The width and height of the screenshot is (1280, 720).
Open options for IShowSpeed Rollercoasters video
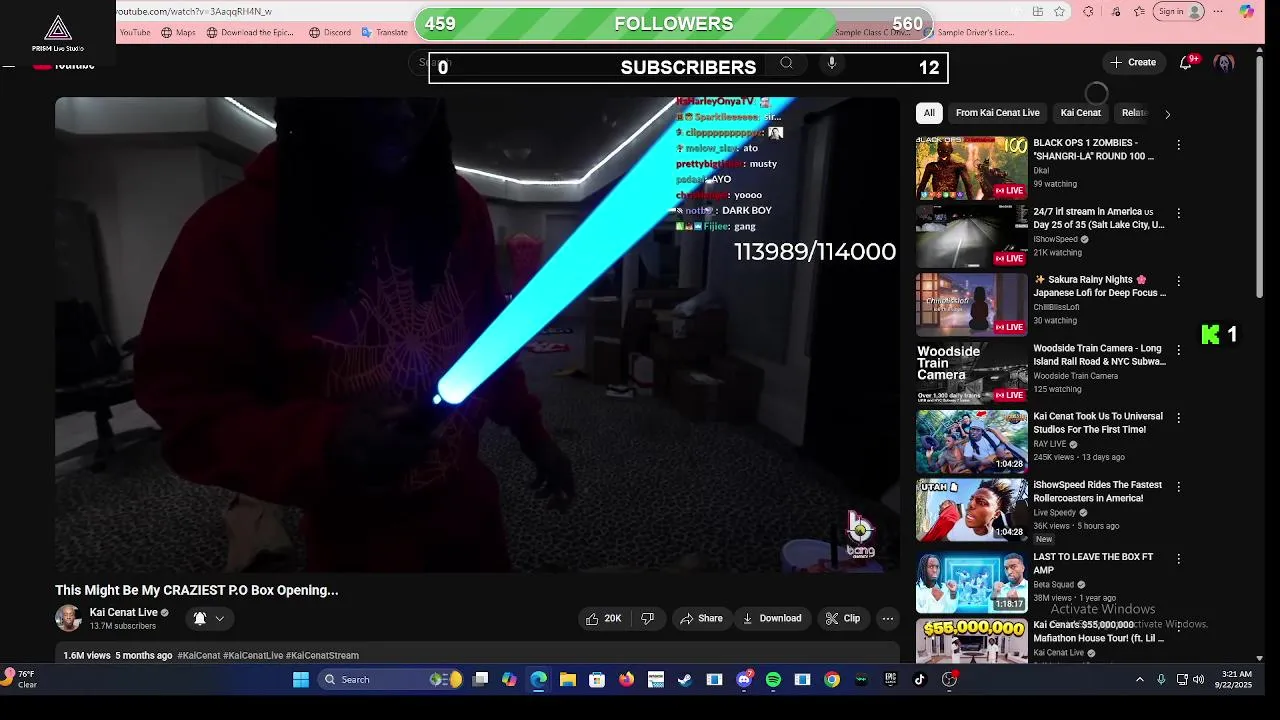[1178, 487]
